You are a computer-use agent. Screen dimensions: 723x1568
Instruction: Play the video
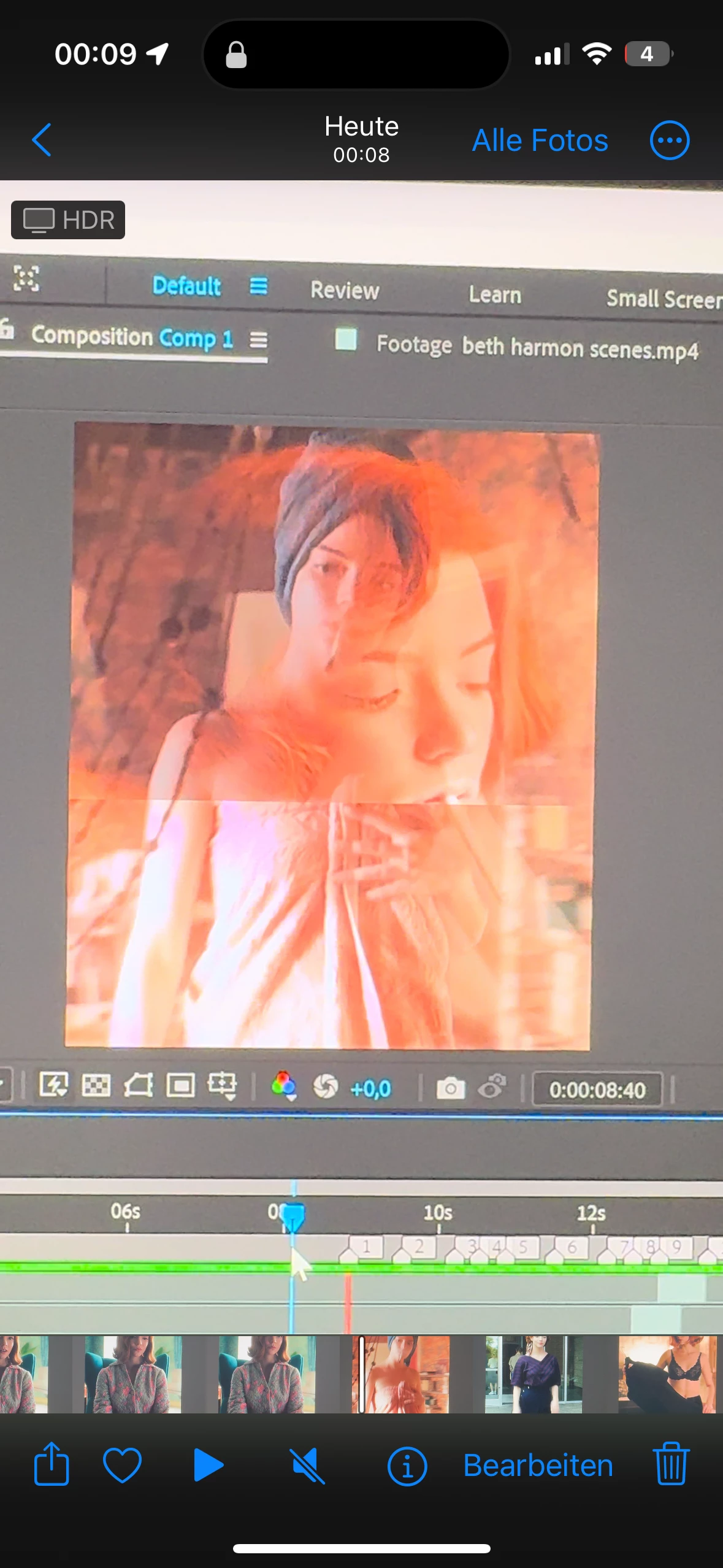pyautogui.click(x=208, y=1465)
